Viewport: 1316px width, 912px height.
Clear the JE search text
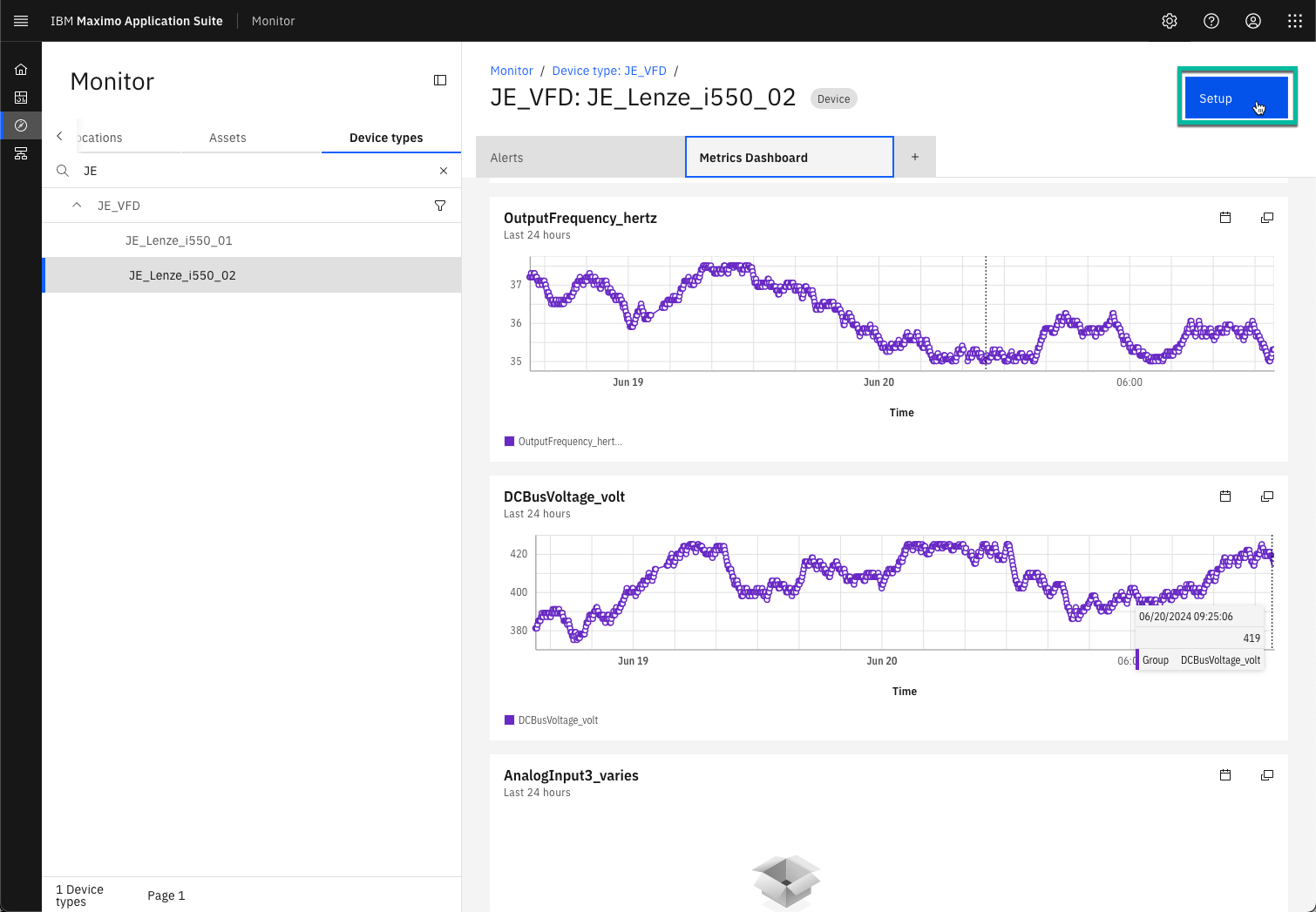pyautogui.click(x=444, y=171)
